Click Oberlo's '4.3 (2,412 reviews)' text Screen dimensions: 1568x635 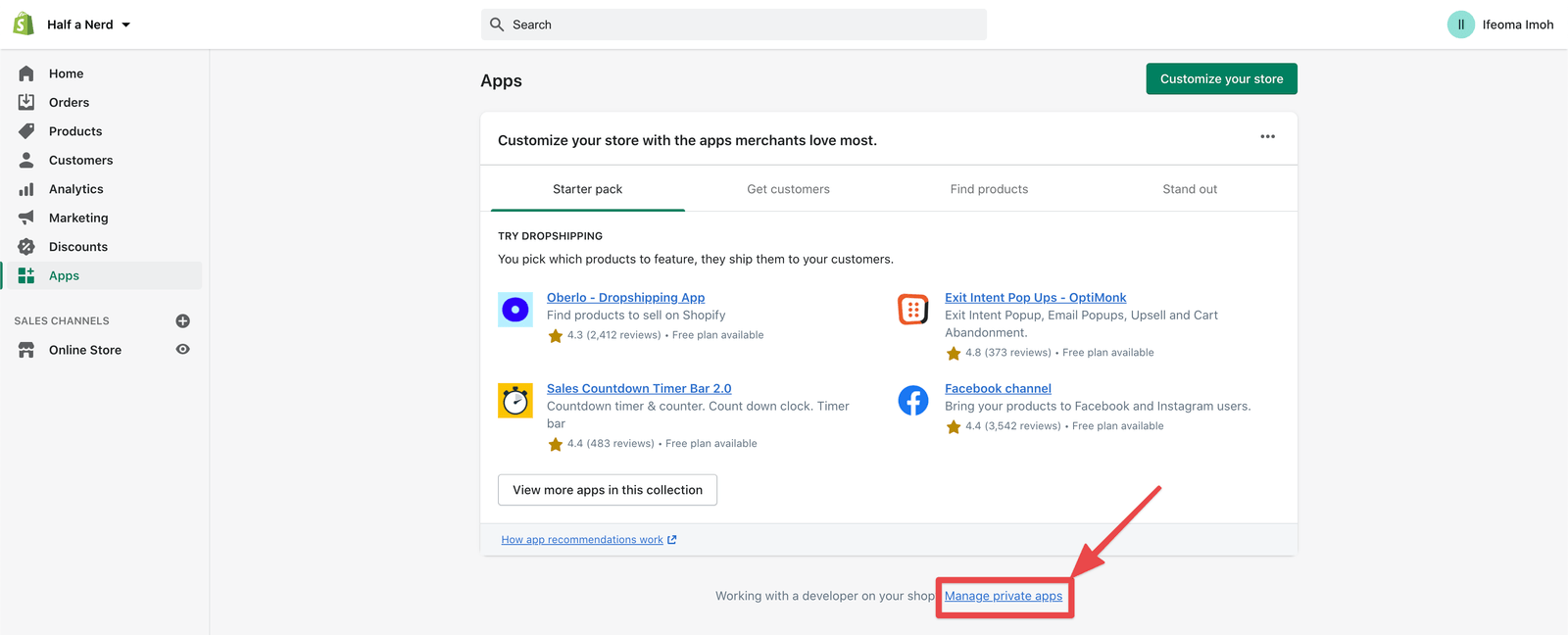click(x=614, y=335)
